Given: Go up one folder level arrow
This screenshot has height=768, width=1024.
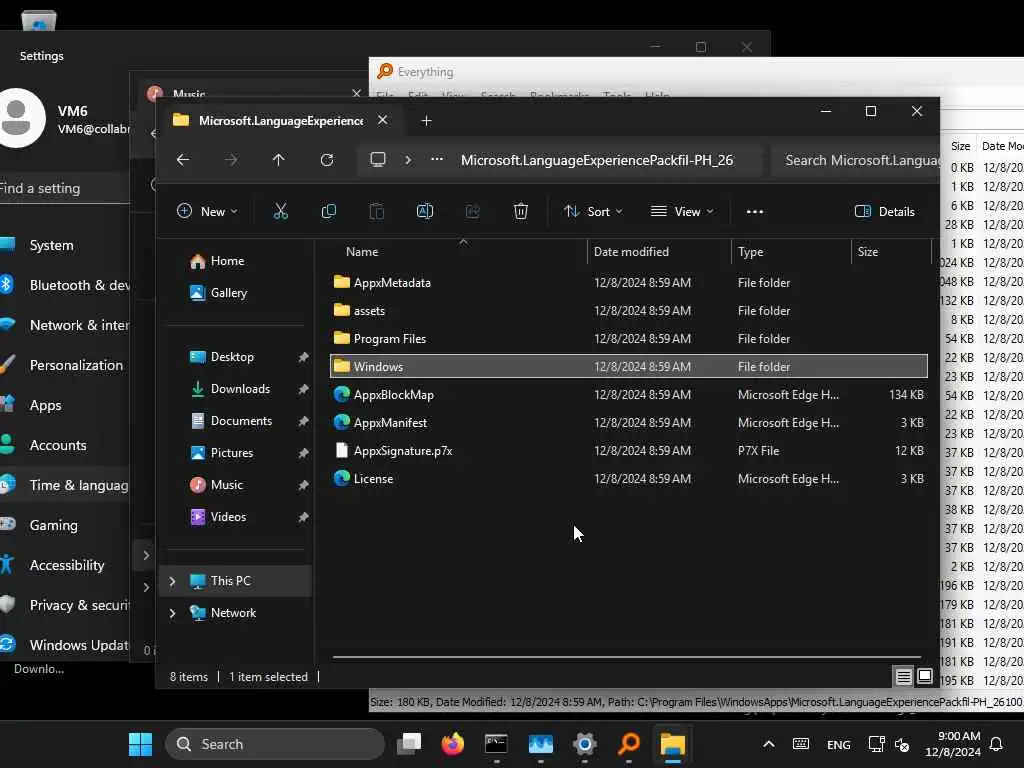Looking at the screenshot, I should [x=279, y=160].
